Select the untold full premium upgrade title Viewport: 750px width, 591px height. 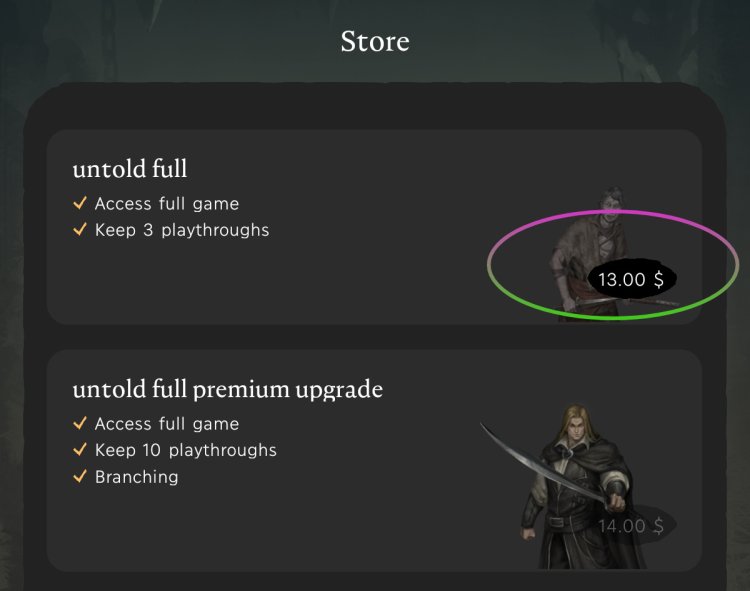coord(228,390)
